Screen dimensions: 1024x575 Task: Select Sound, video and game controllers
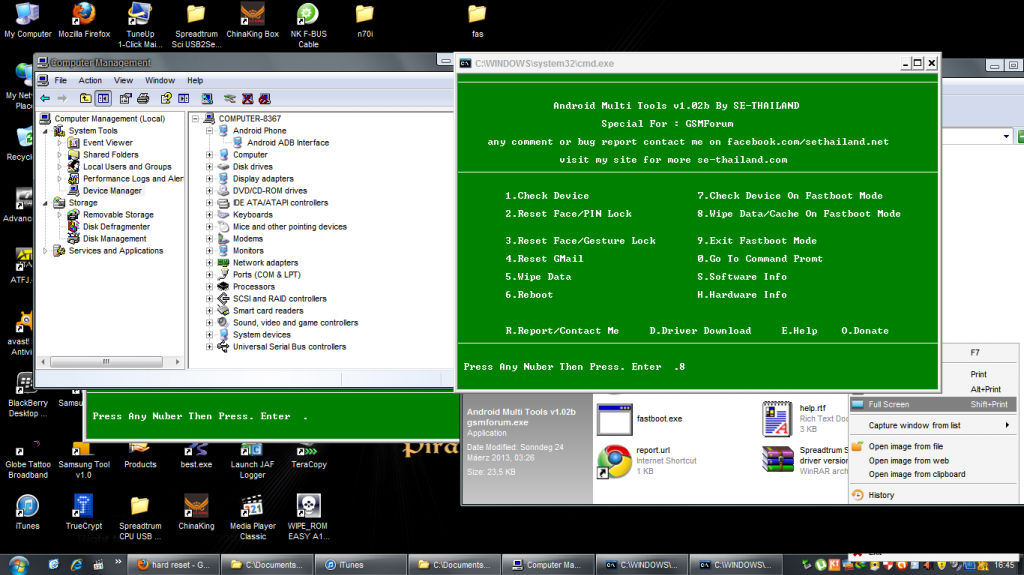295,323
